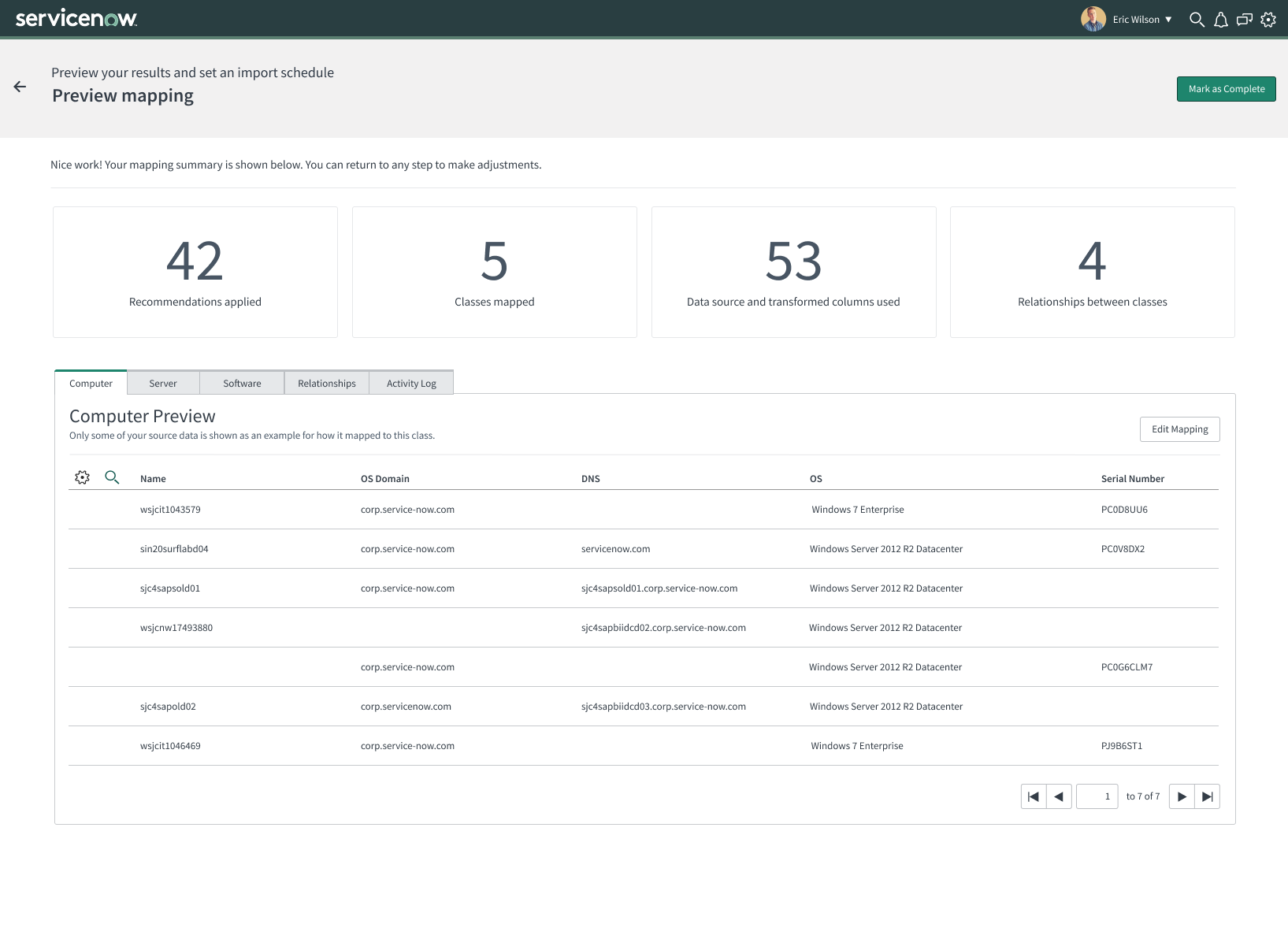Sort by DNS column header
The image size is (1288, 950).
pos(591,479)
